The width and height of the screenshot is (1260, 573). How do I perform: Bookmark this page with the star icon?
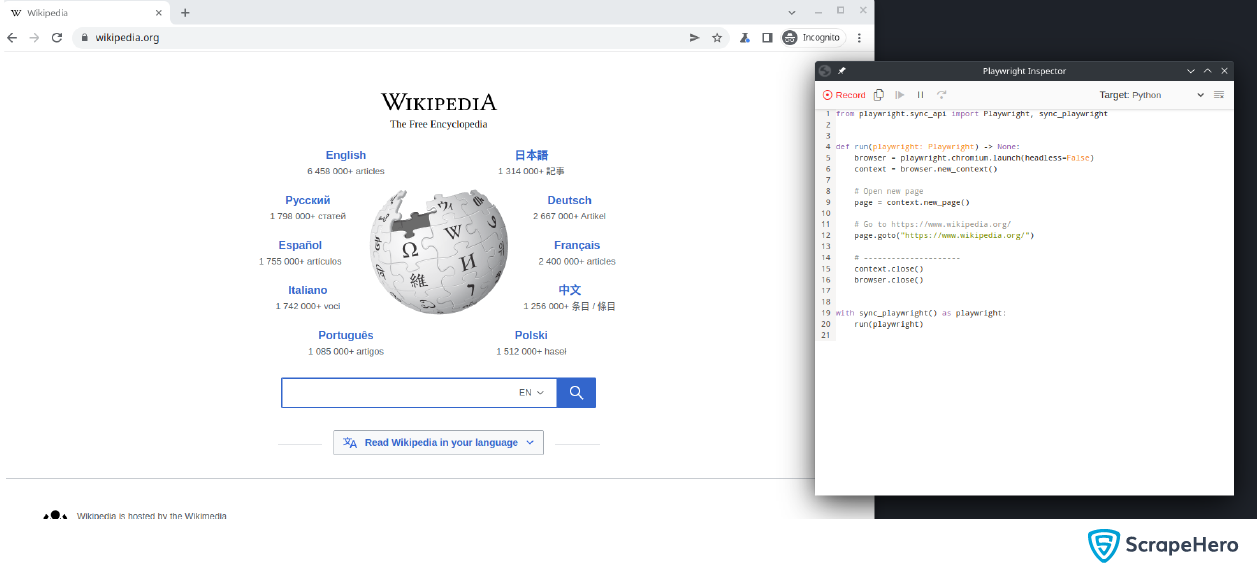tap(717, 38)
